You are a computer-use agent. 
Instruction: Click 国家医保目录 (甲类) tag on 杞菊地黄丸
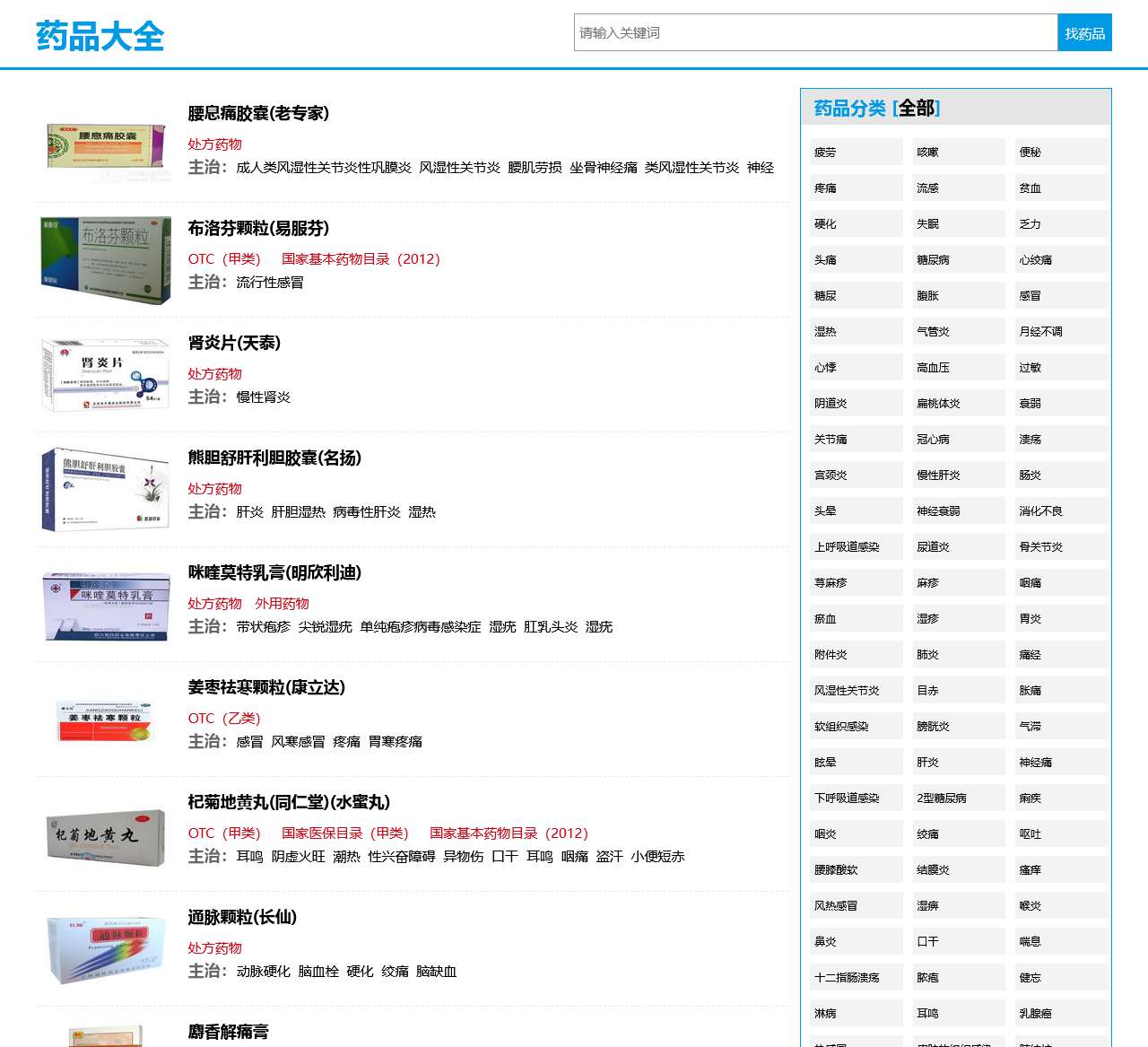click(x=345, y=833)
